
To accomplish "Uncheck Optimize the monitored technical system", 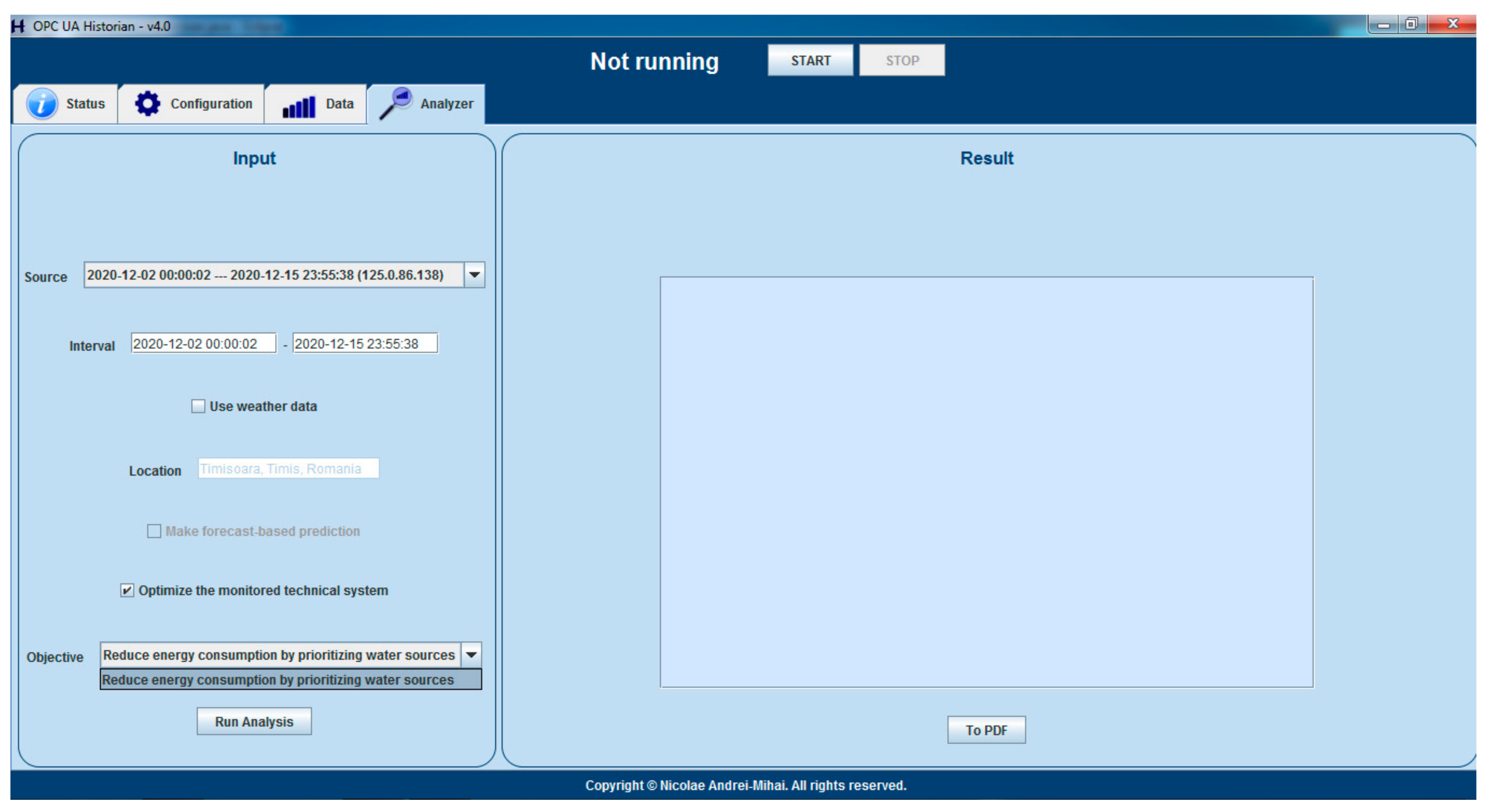I will (x=127, y=590).
